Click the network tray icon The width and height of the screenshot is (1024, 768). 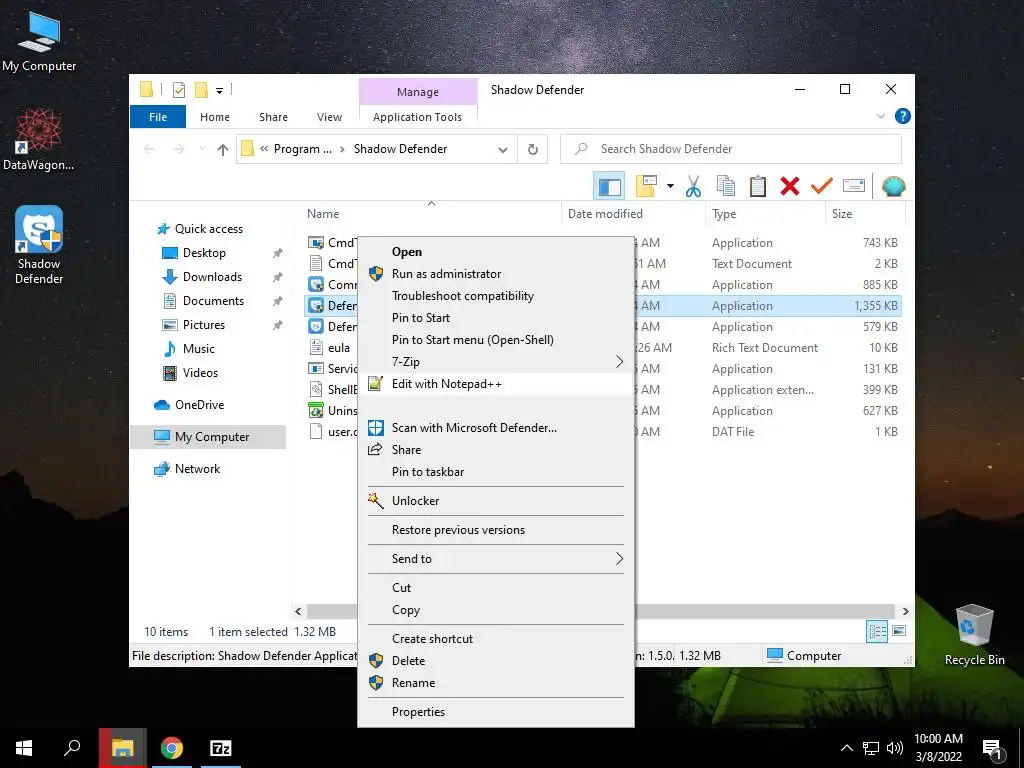(871, 748)
